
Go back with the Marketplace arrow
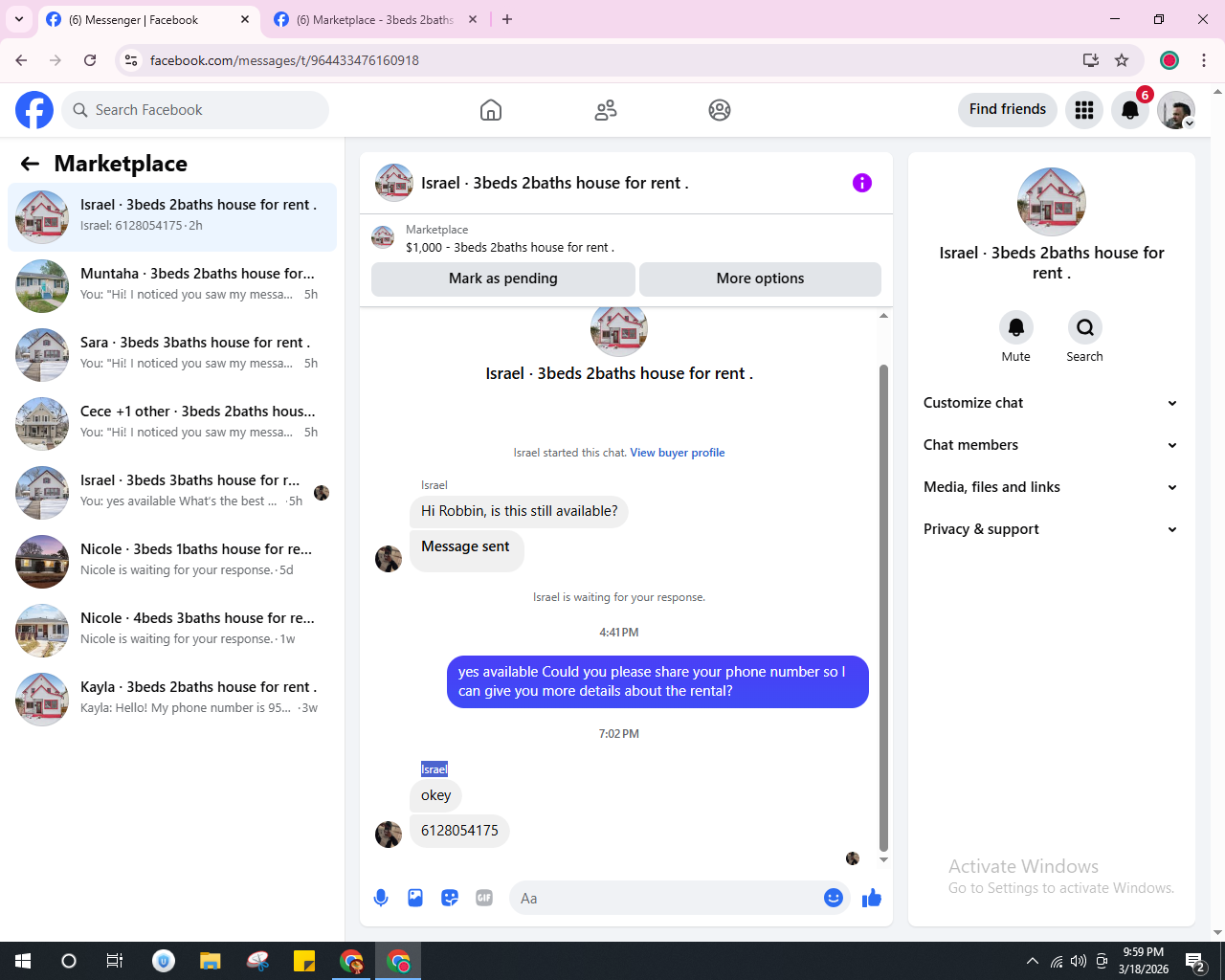(x=30, y=164)
